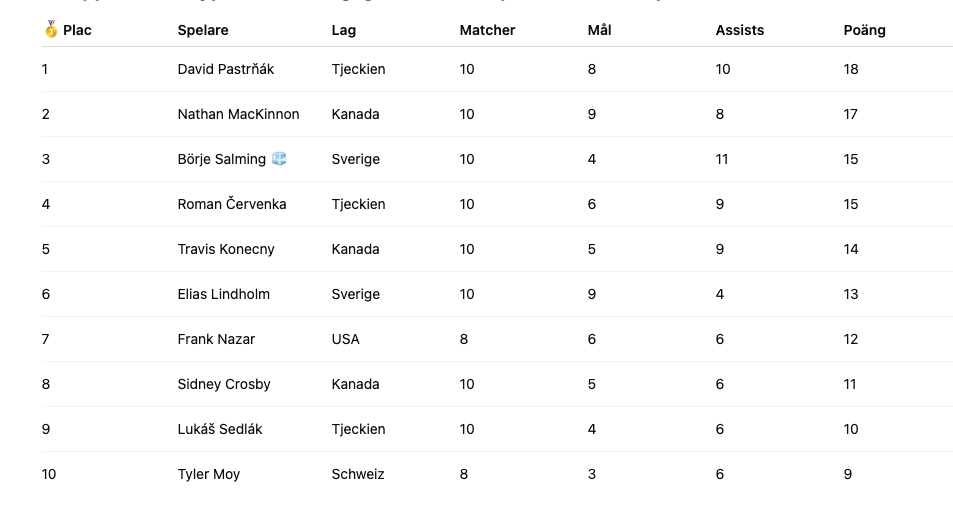Click the ice cube emoji after Börje Salming
This screenshot has width=953, height=524.
click(279, 159)
